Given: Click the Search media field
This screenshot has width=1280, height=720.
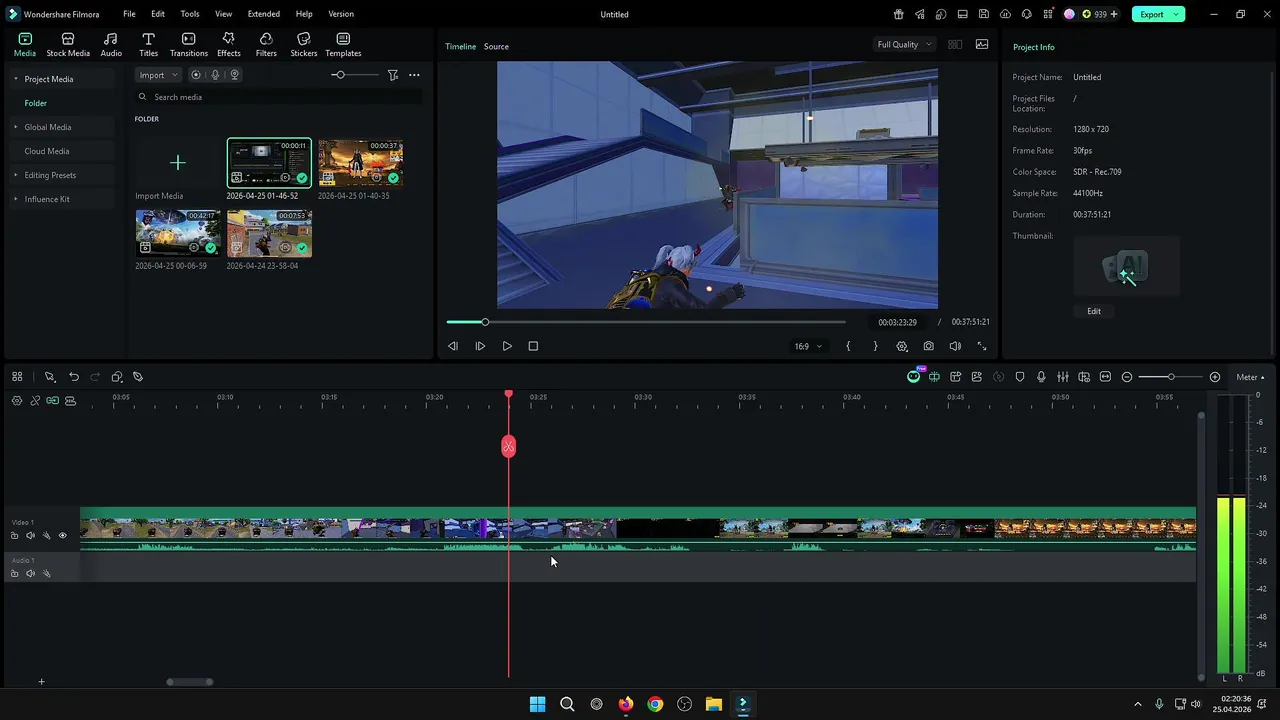Looking at the screenshot, I should [x=278, y=97].
